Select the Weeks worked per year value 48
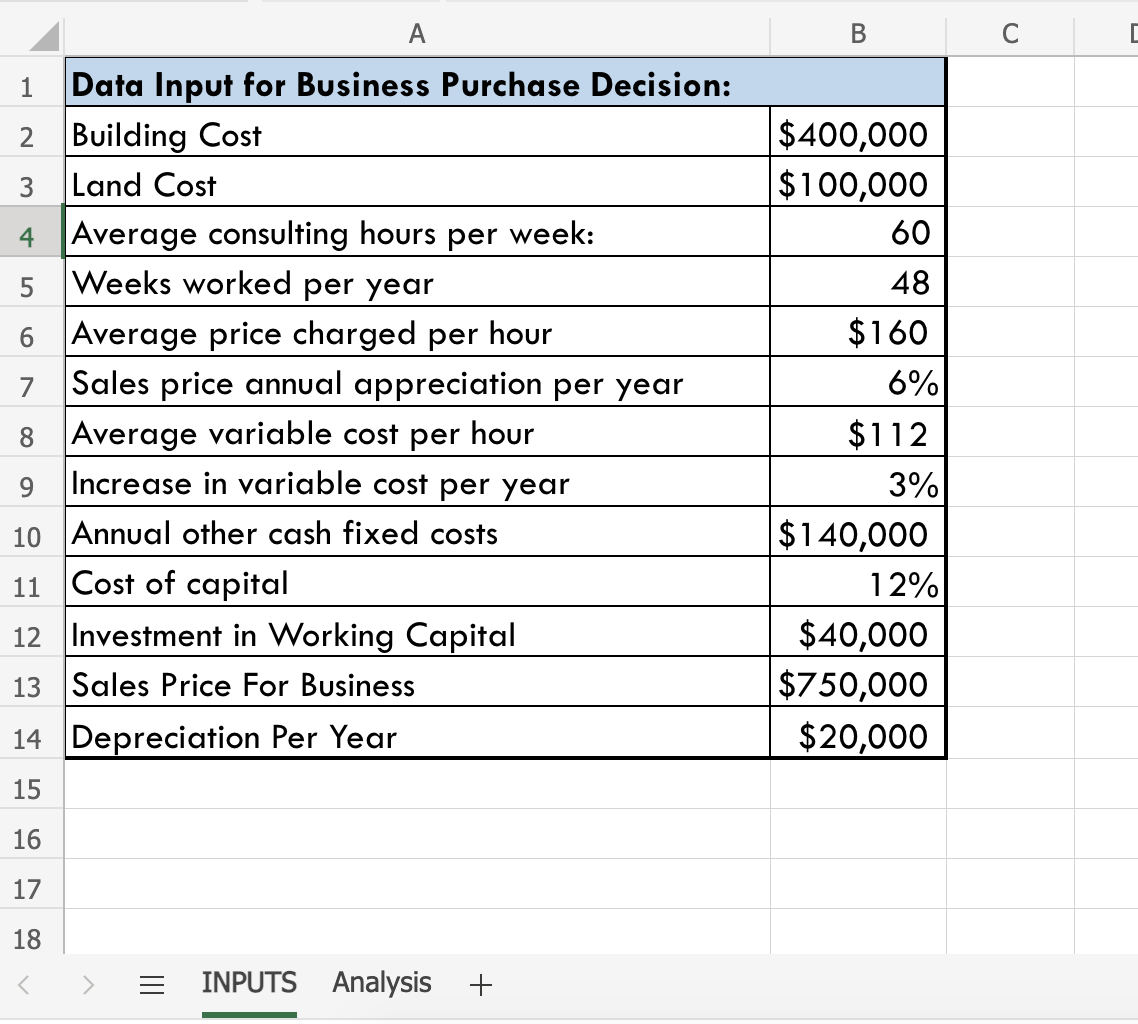 coord(856,283)
